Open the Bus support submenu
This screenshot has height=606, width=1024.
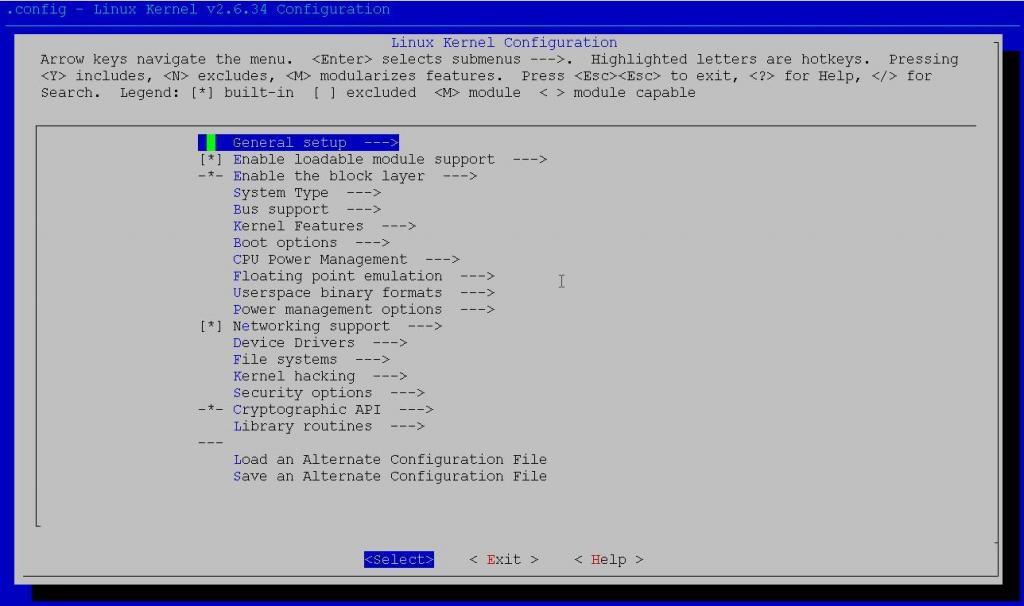(x=307, y=210)
